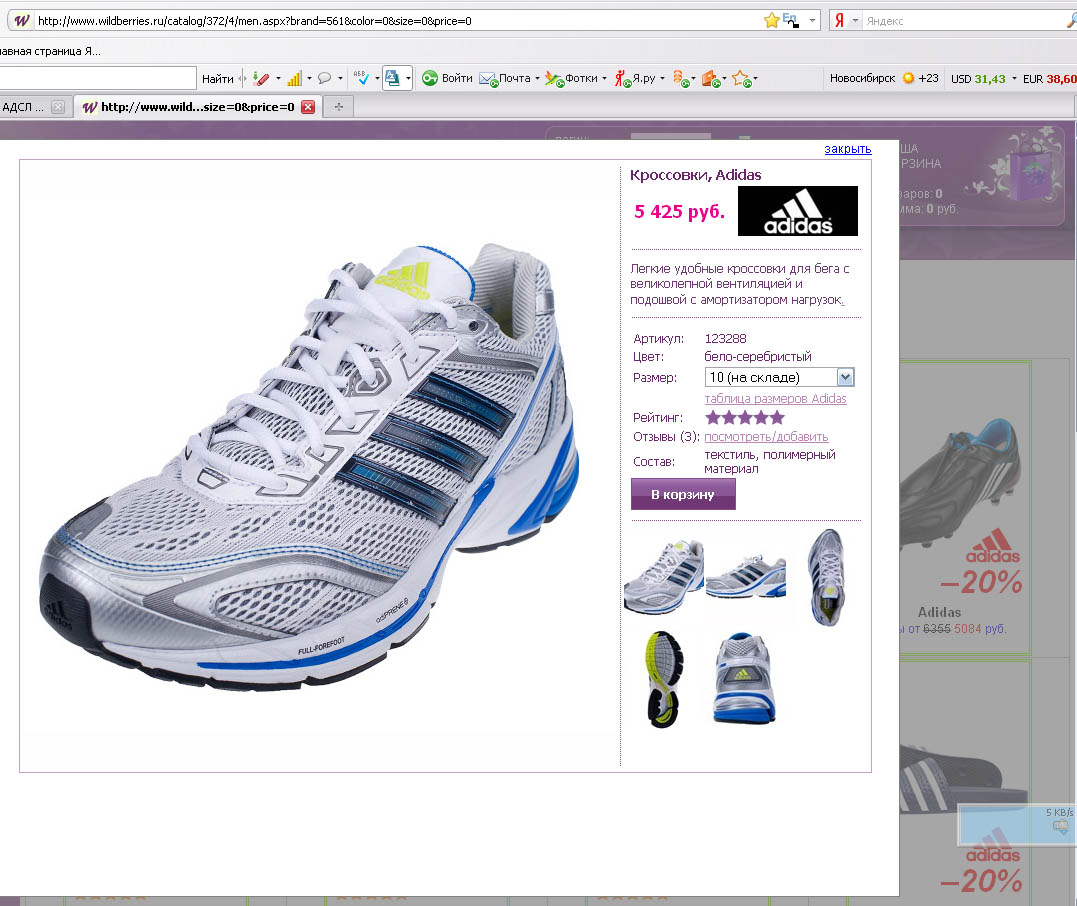The height and width of the screenshot is (906, 1077).
Task: Open dropdown next to highlighter icon
Action: tap(278, 78)
